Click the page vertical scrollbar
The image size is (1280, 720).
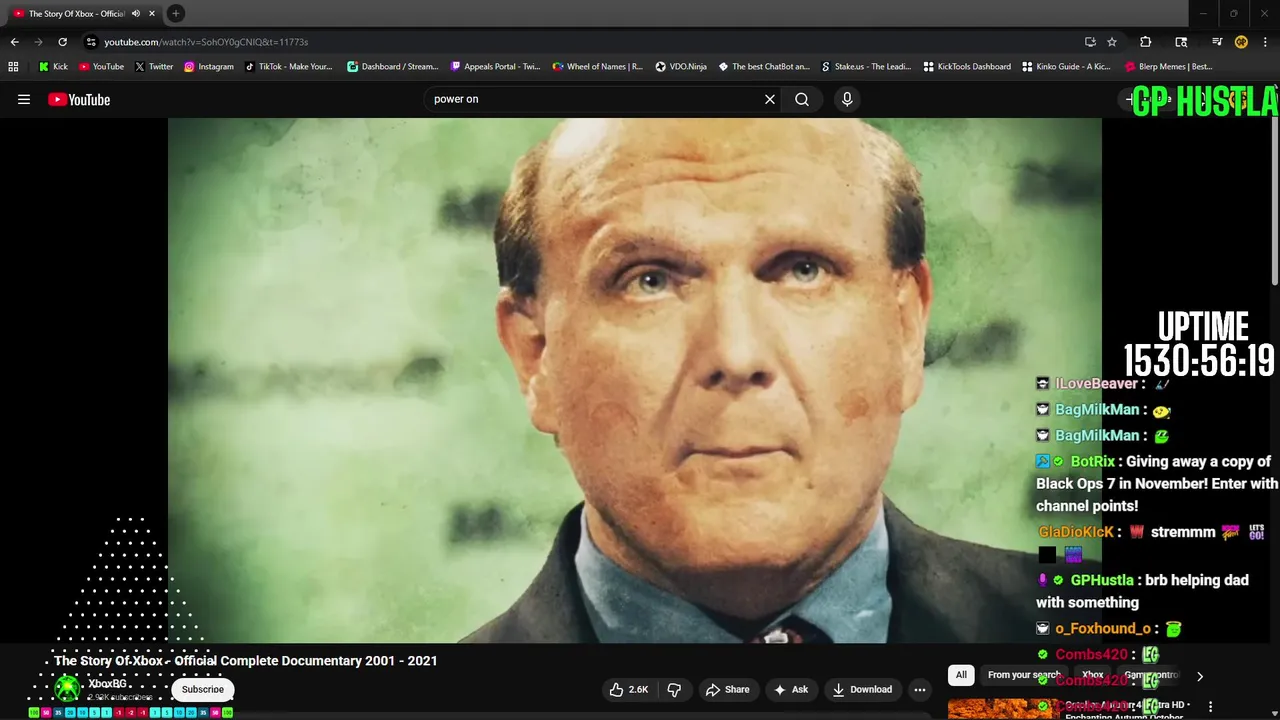1275,200
